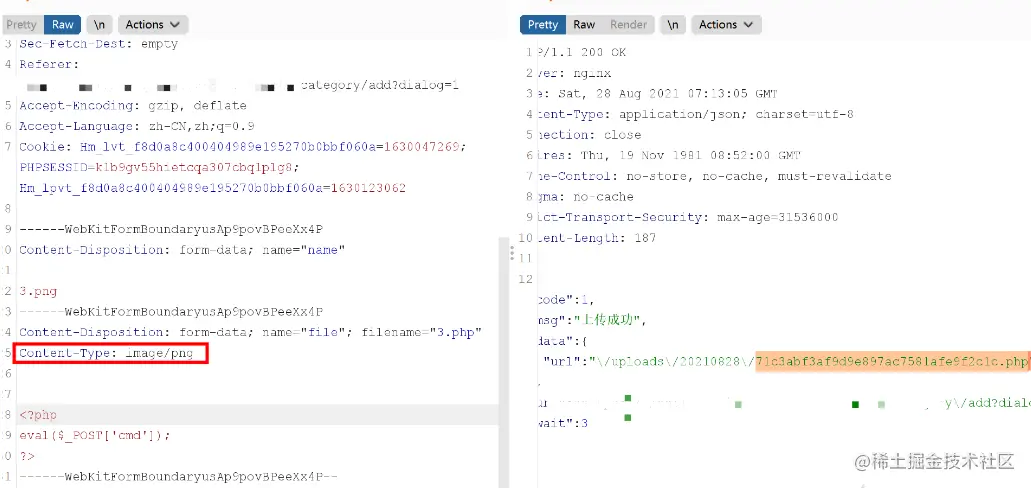Click the Thu, 19 Nov 1981 expires line
Screen dimensions: 1031x488
point(668,155)
